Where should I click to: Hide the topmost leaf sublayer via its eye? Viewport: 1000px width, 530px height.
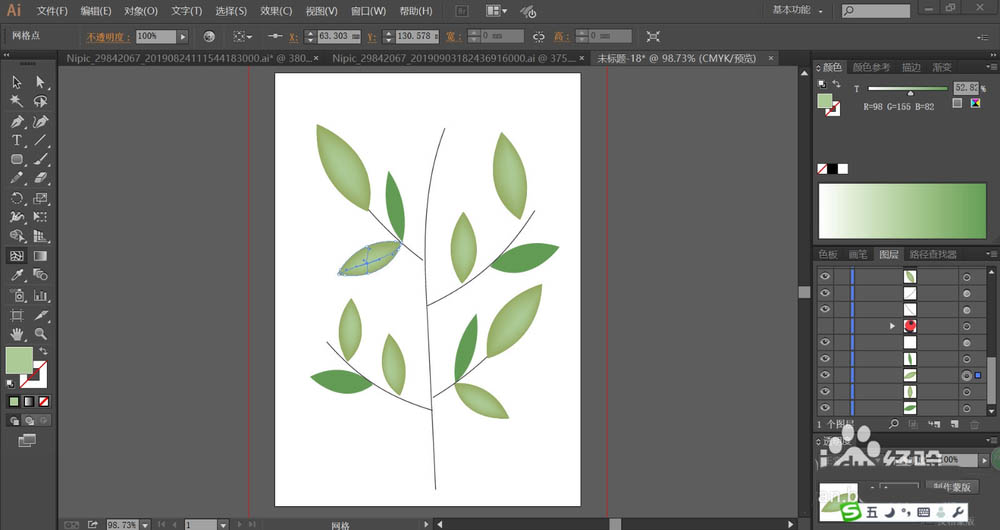825,276
